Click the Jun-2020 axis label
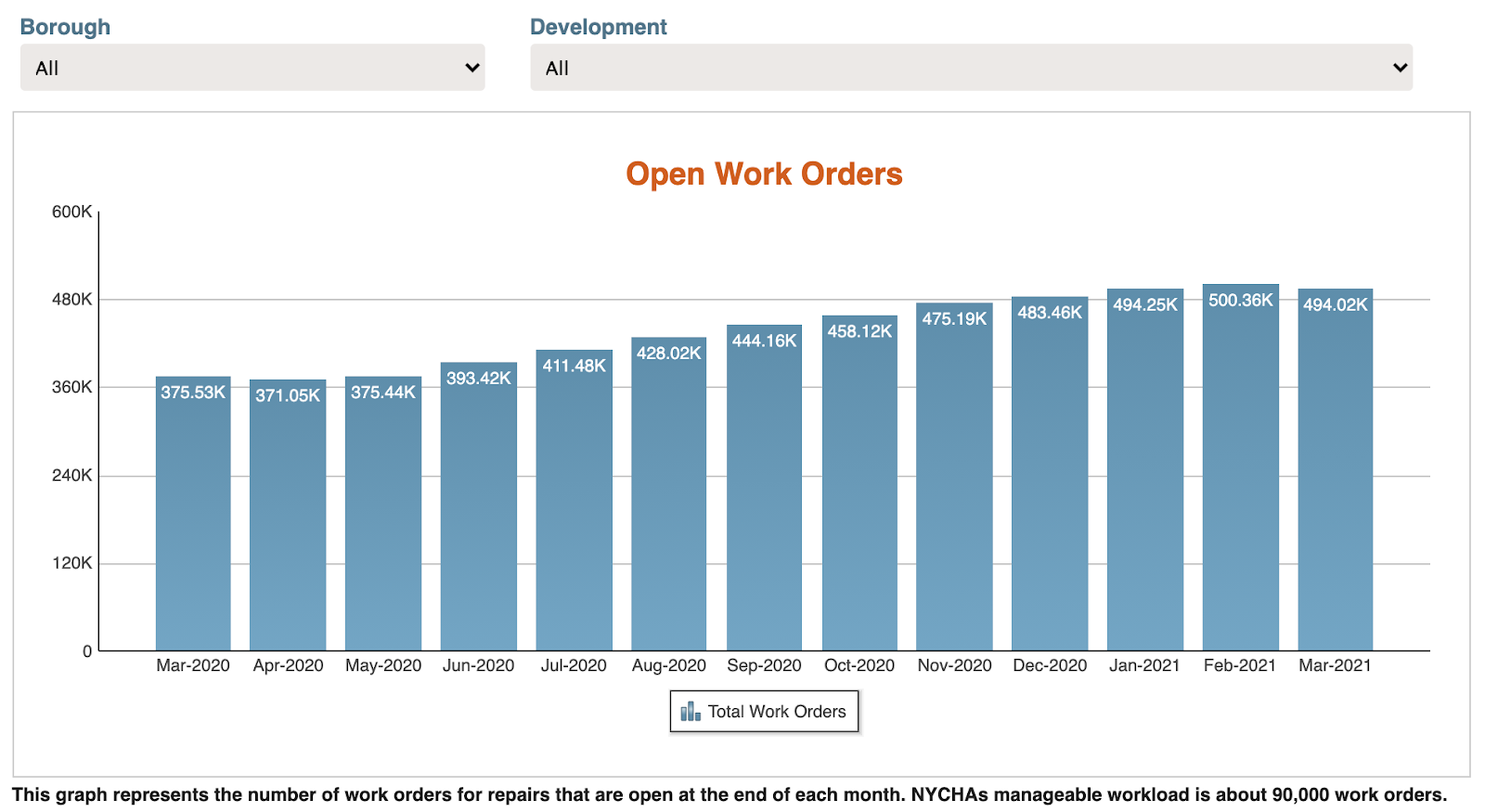The image size is (1485, 812). pyautogui.click(x=479, y=665)
